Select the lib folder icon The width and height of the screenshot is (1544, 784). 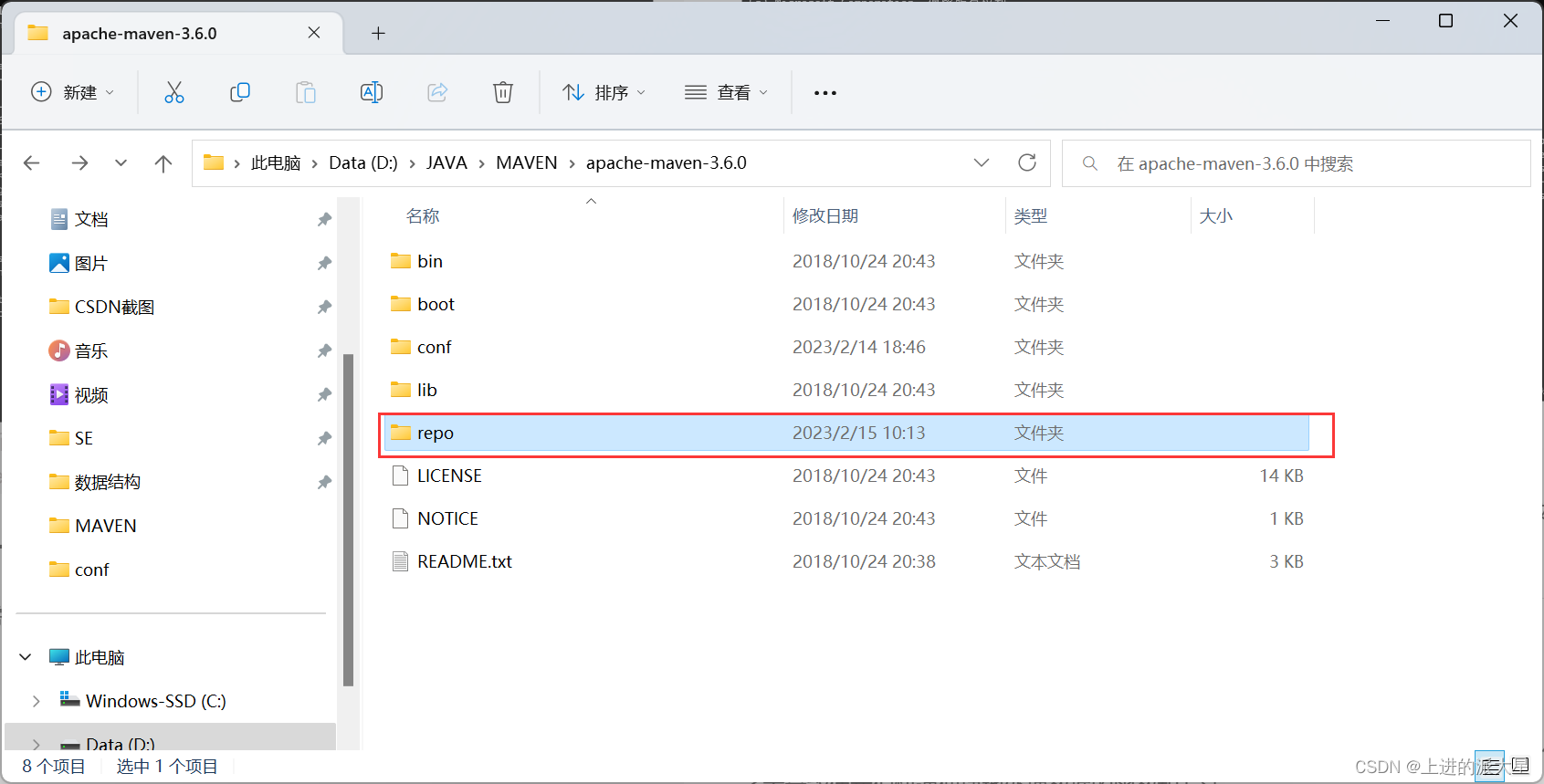pos(400,390)
